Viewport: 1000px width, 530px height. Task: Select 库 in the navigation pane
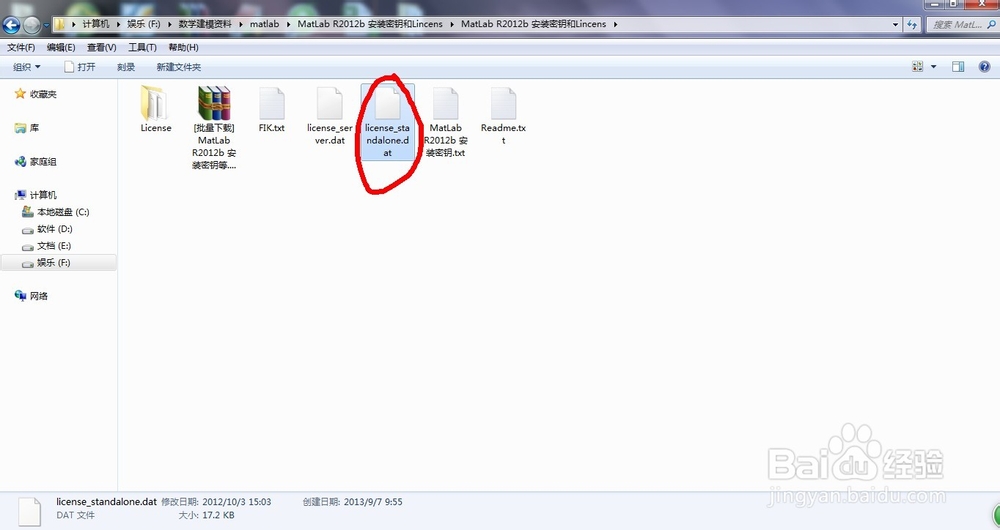point(34,128)
